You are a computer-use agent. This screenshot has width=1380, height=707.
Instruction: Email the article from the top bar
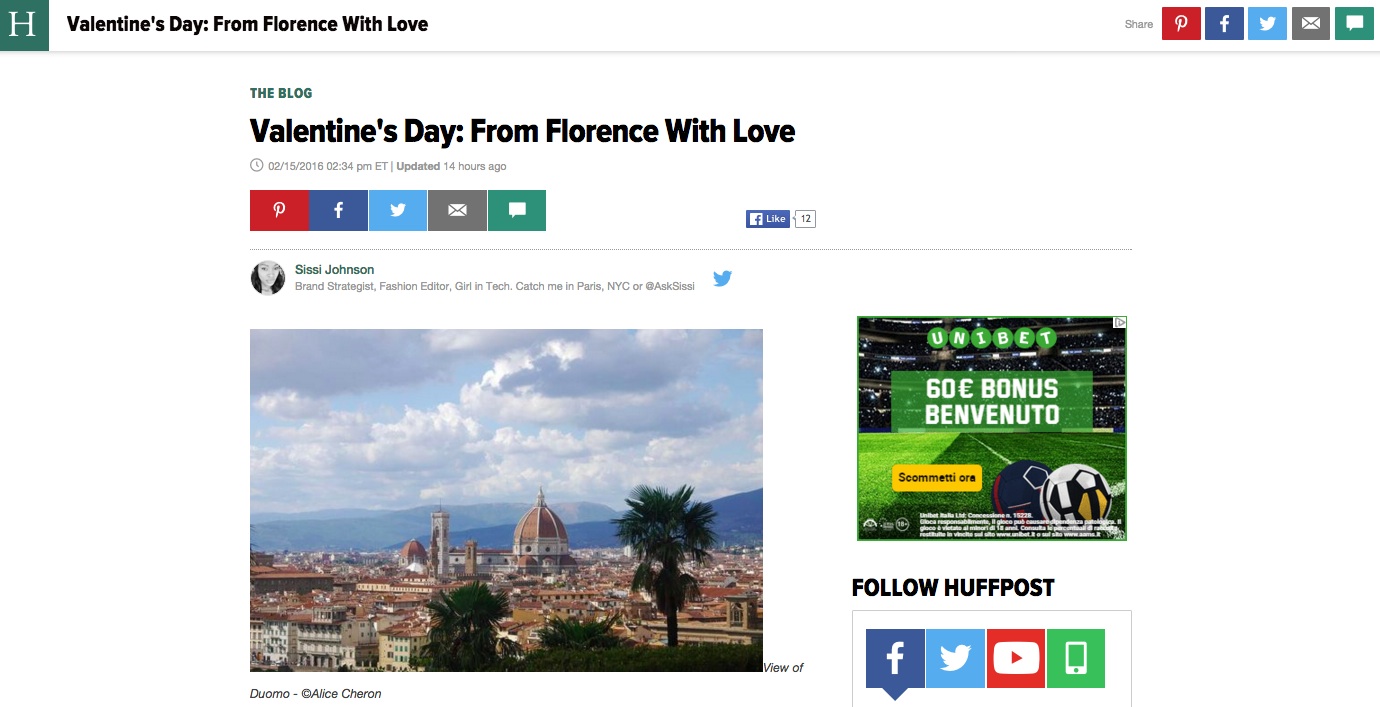tap(1310, 24)
